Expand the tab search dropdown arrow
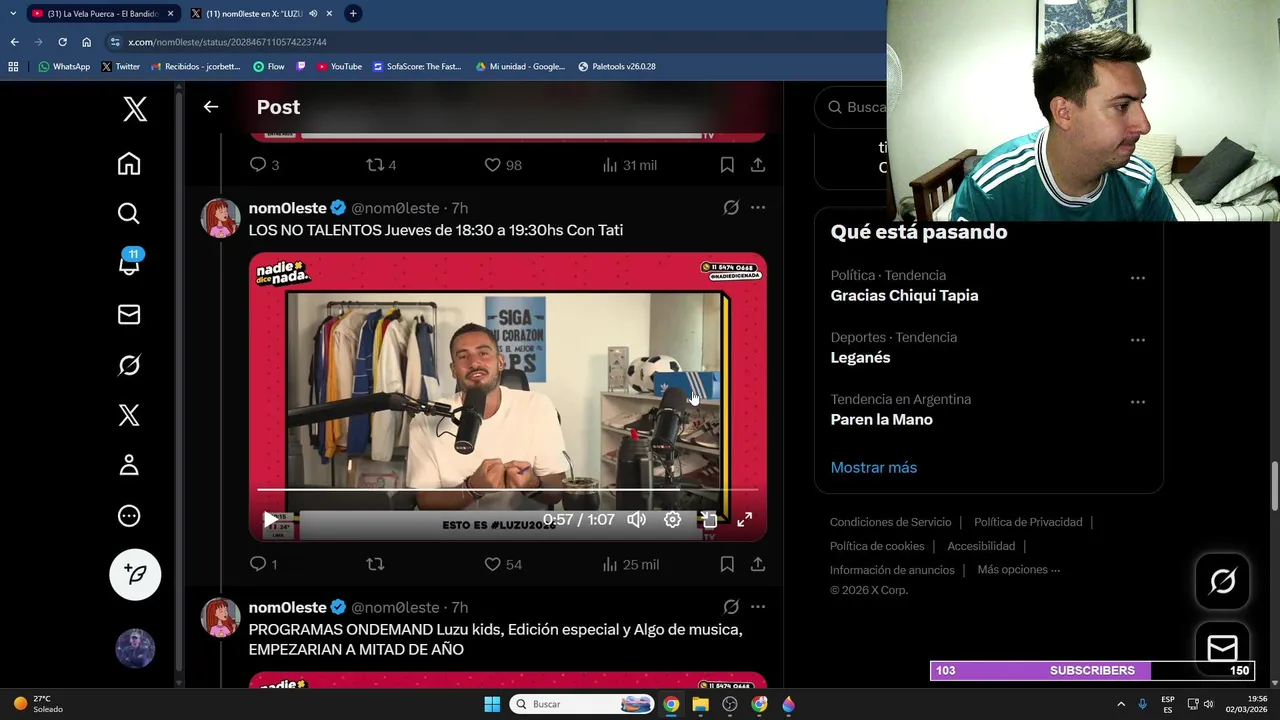 [12, 14]
